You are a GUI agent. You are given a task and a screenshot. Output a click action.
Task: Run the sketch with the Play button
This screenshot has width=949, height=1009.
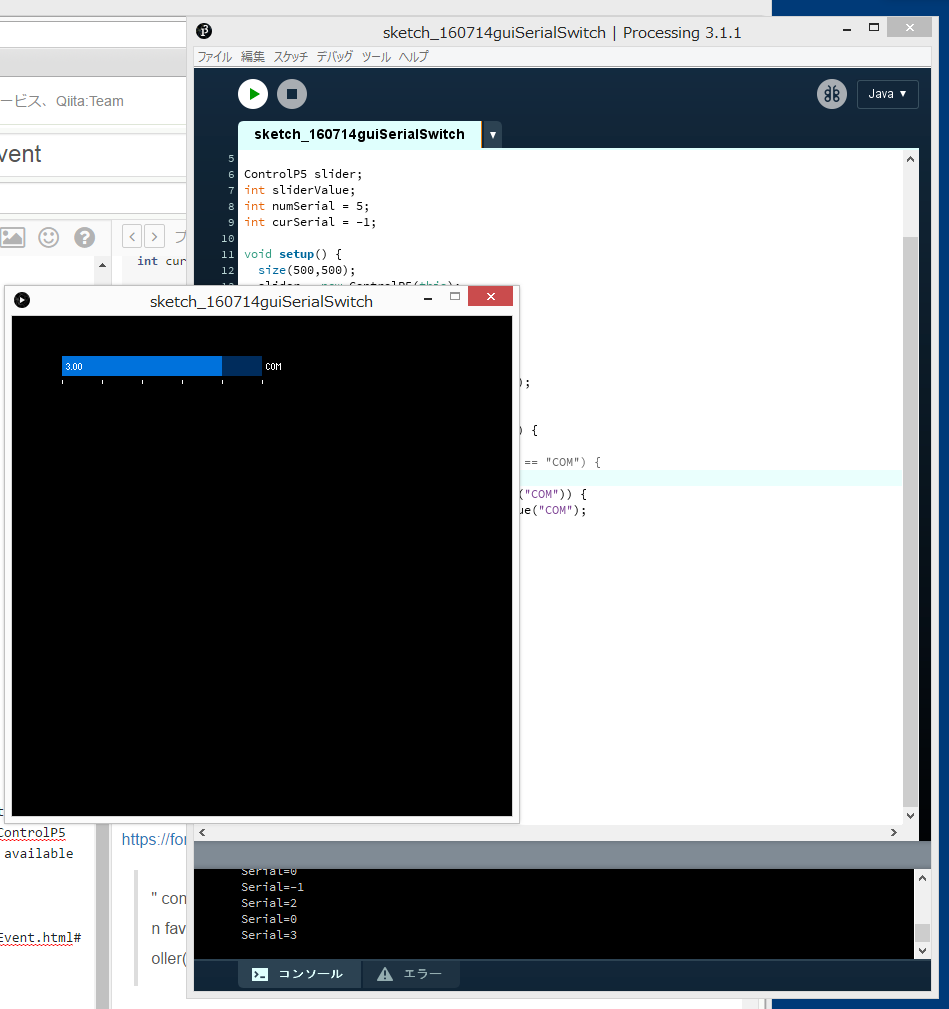(x=252, y=93)
